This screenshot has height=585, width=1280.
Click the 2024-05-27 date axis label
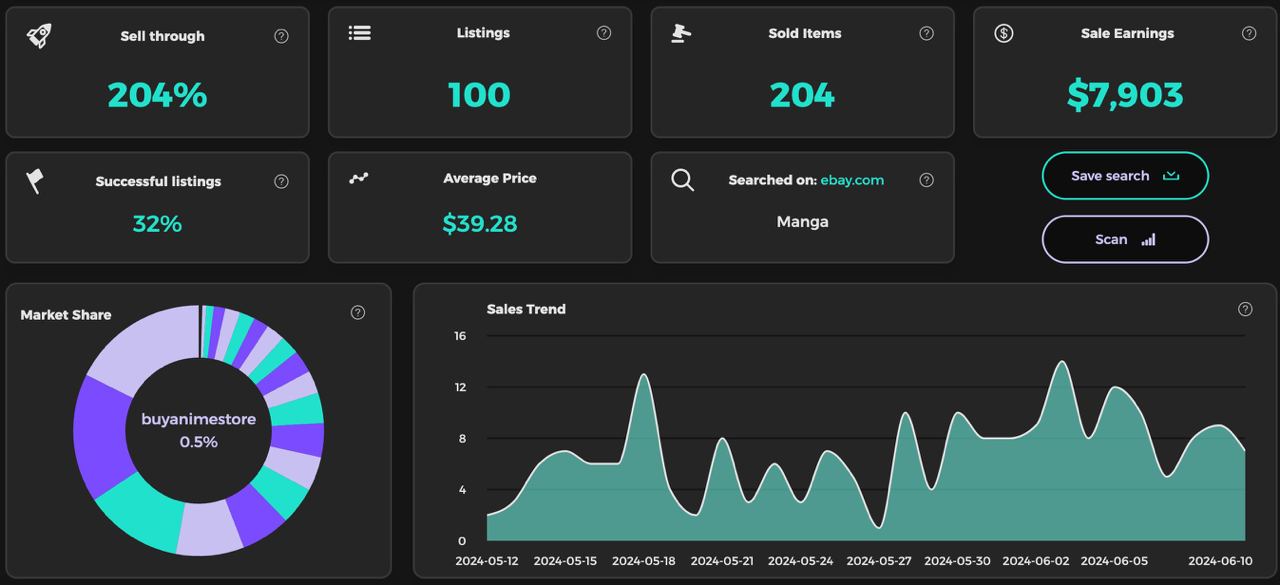tap(879, 561)
